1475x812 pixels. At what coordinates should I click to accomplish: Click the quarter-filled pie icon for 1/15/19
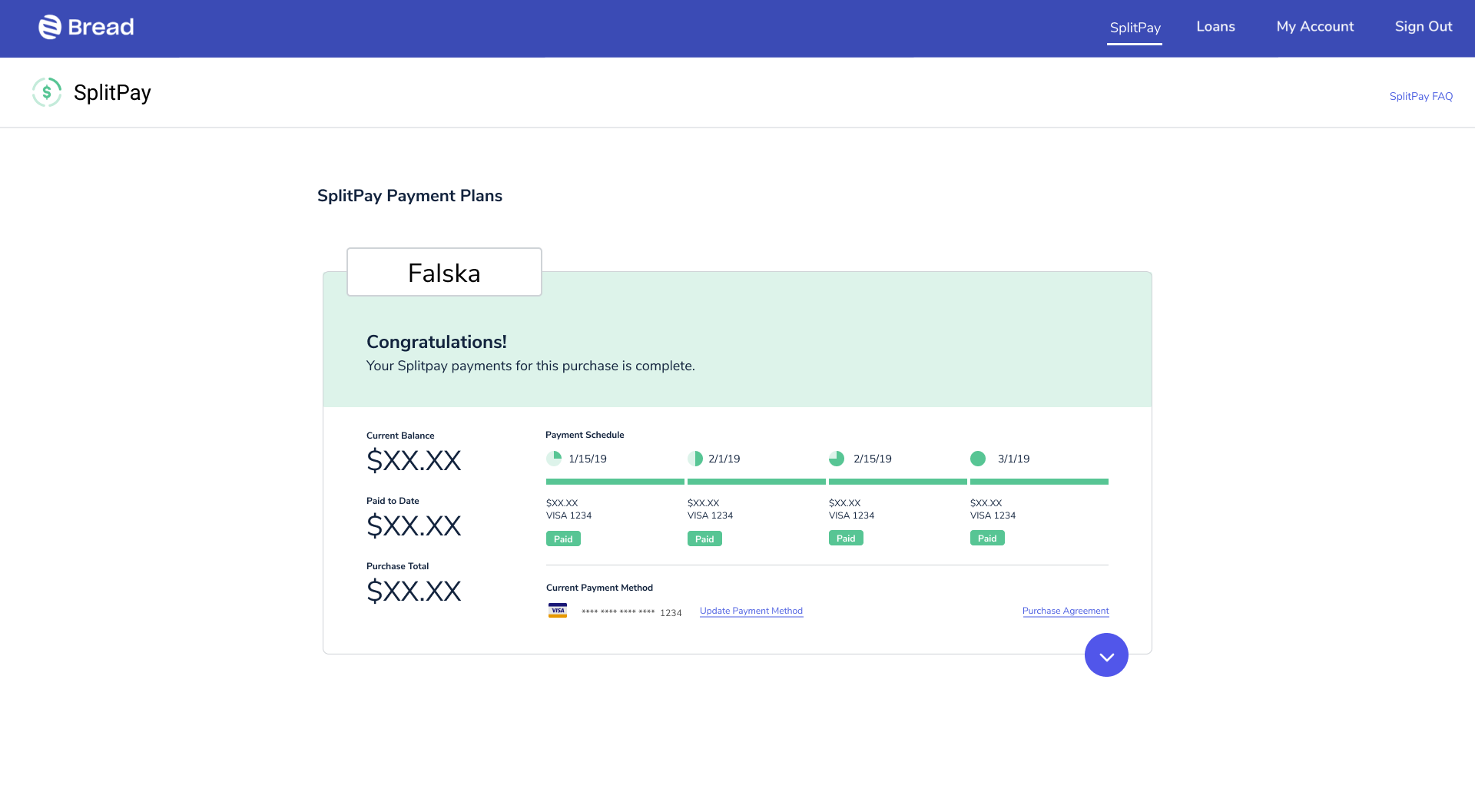(554, 459)
